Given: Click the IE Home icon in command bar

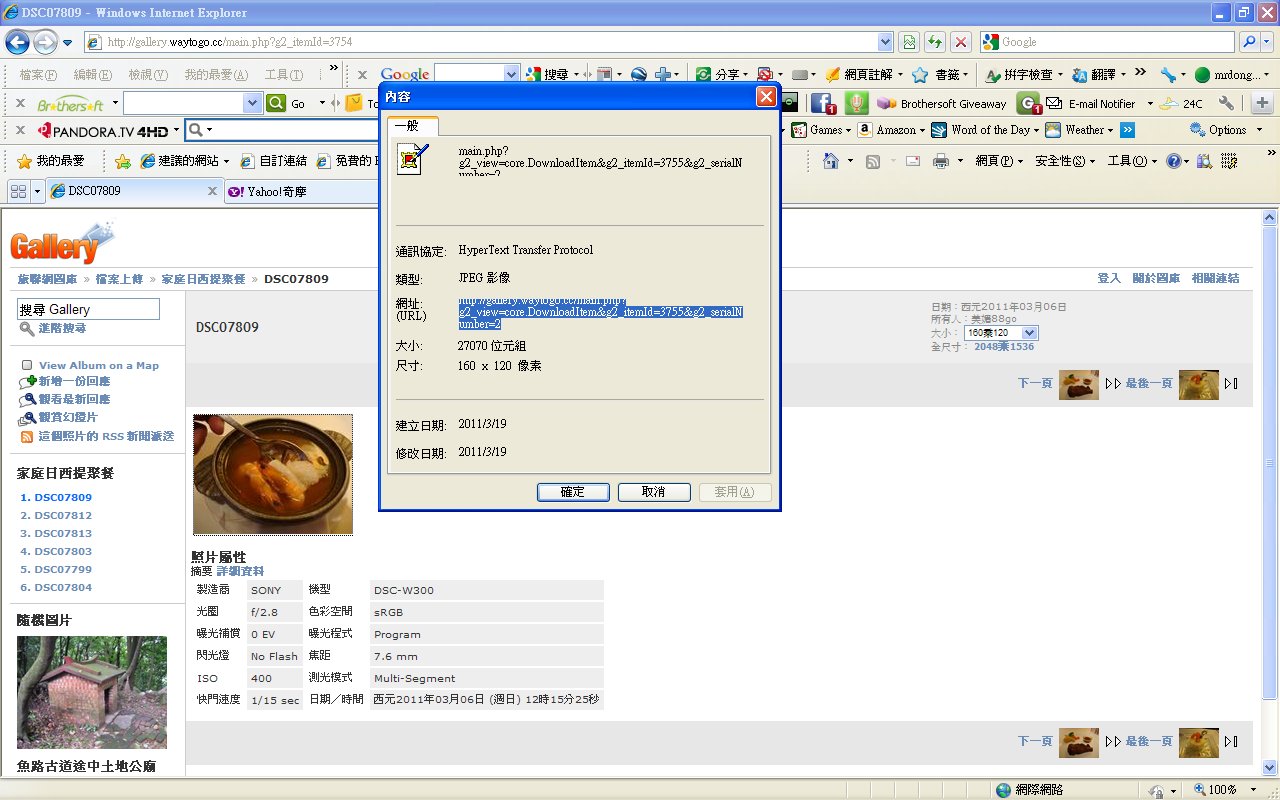Looking at the screenshot, I should tap(829, 161).
